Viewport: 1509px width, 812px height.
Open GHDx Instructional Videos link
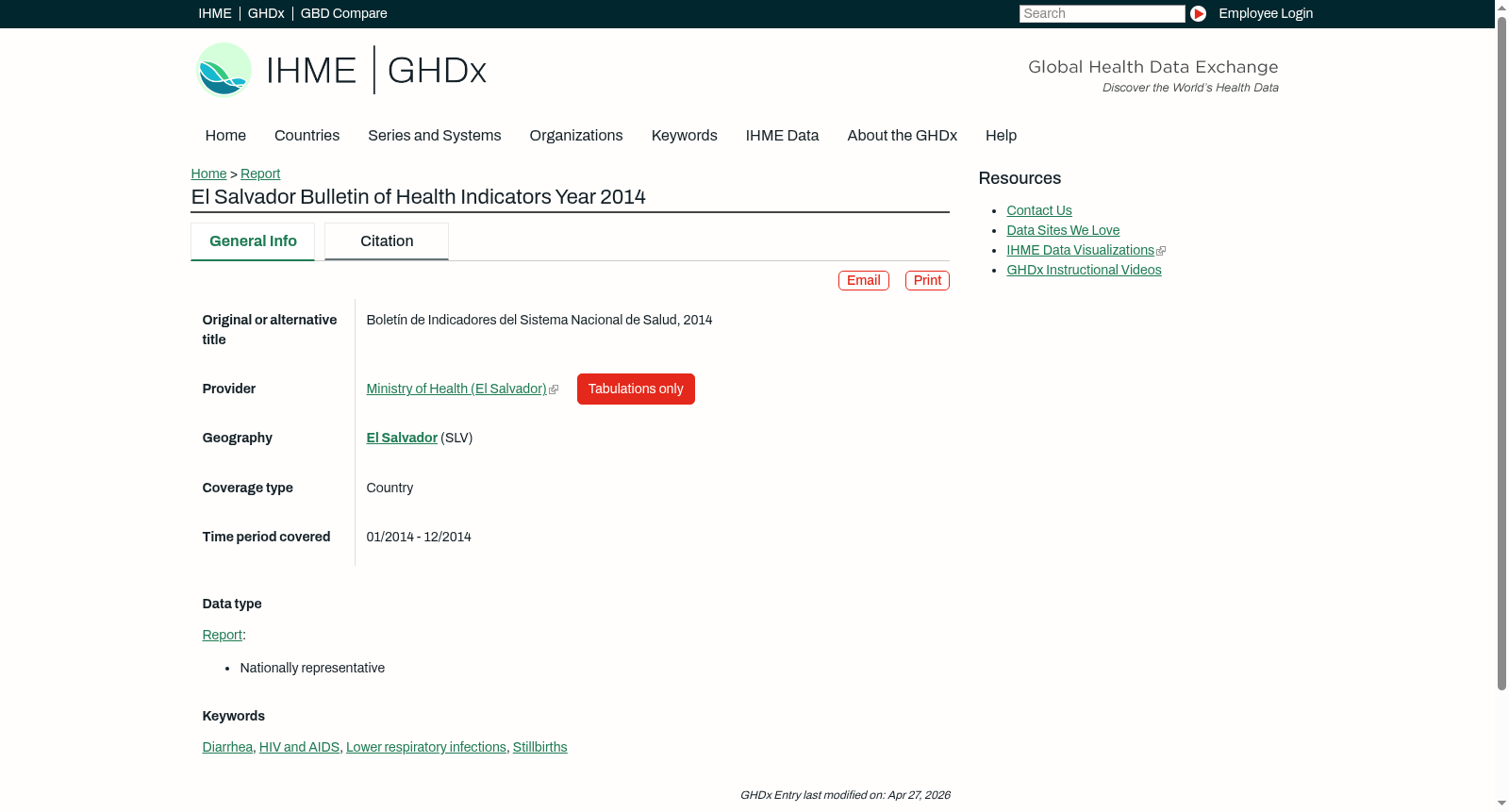click(x=1084, y=270)
